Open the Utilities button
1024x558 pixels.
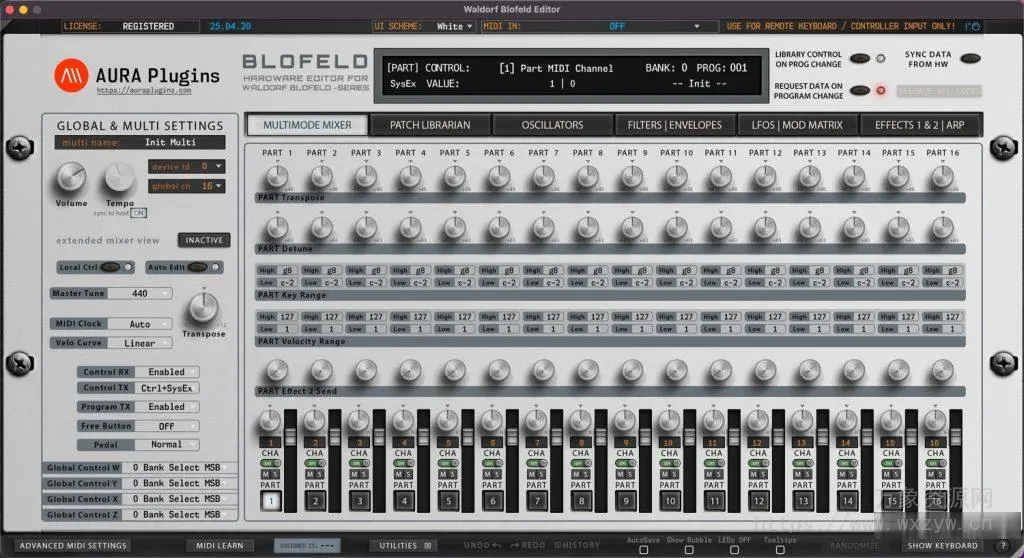405,546
